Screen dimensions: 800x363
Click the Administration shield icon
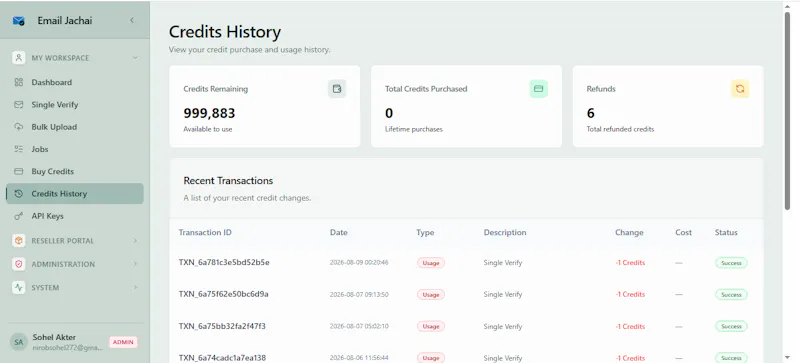tap(19, 264)
